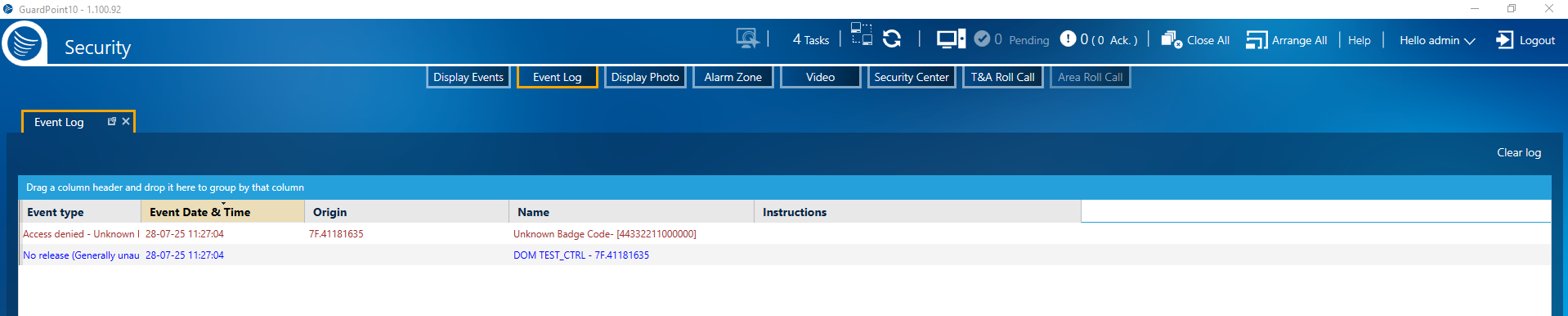Select the Event Log menu button
Viewport: 1568px width, 316px height.
click(x=558, y=77)
